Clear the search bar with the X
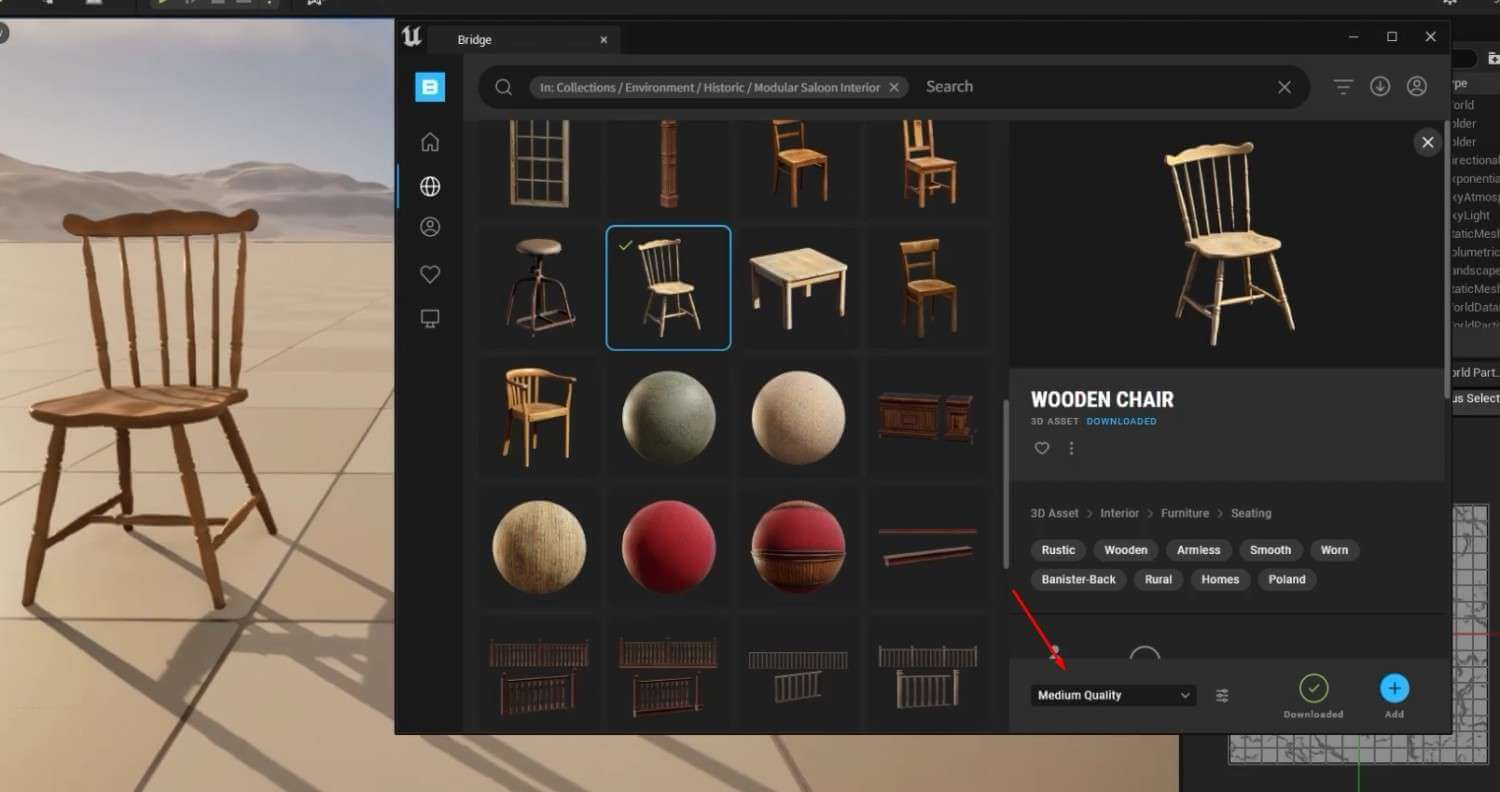 1285,87
